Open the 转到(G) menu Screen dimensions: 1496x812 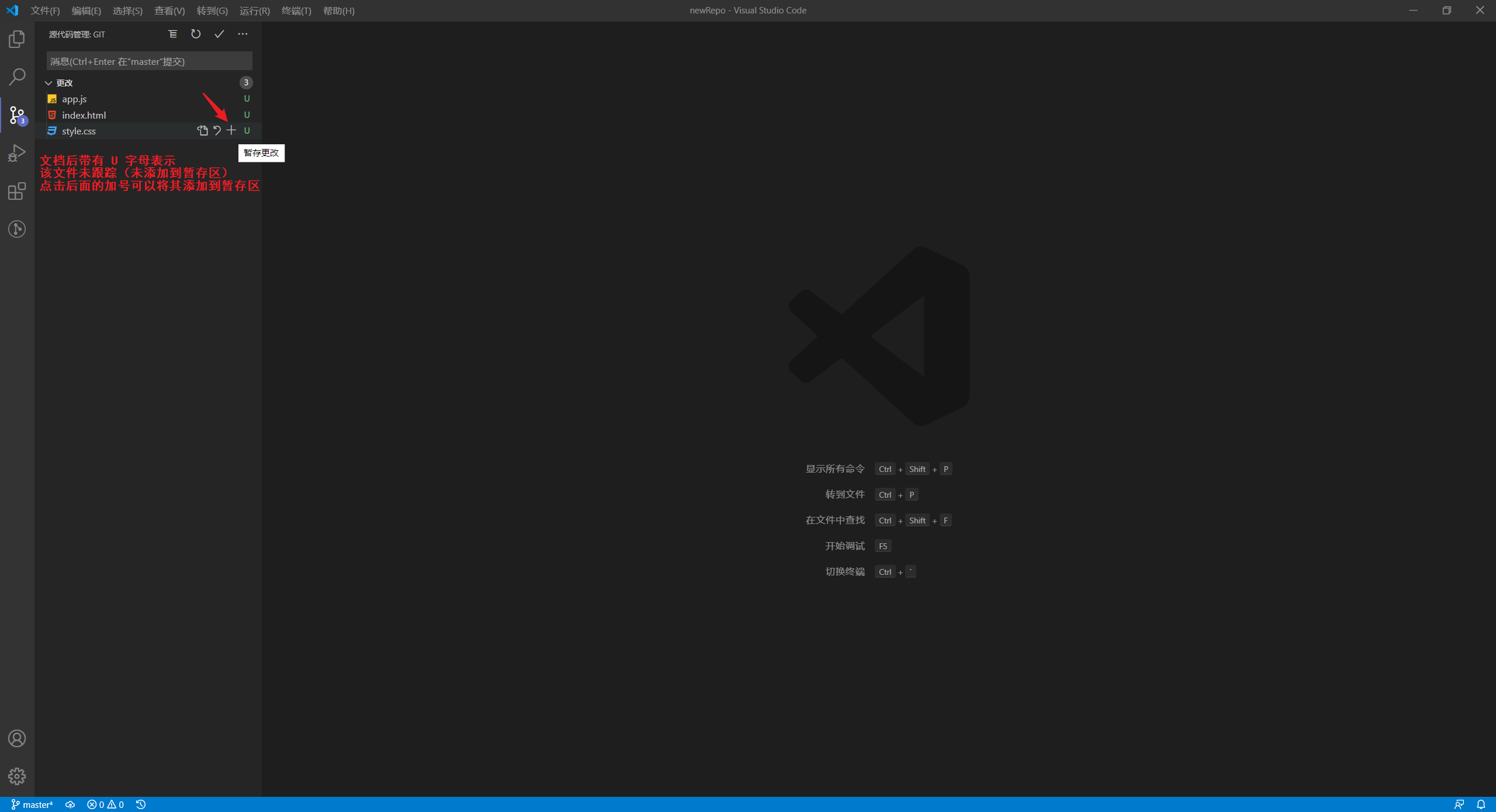click(212, 11)
